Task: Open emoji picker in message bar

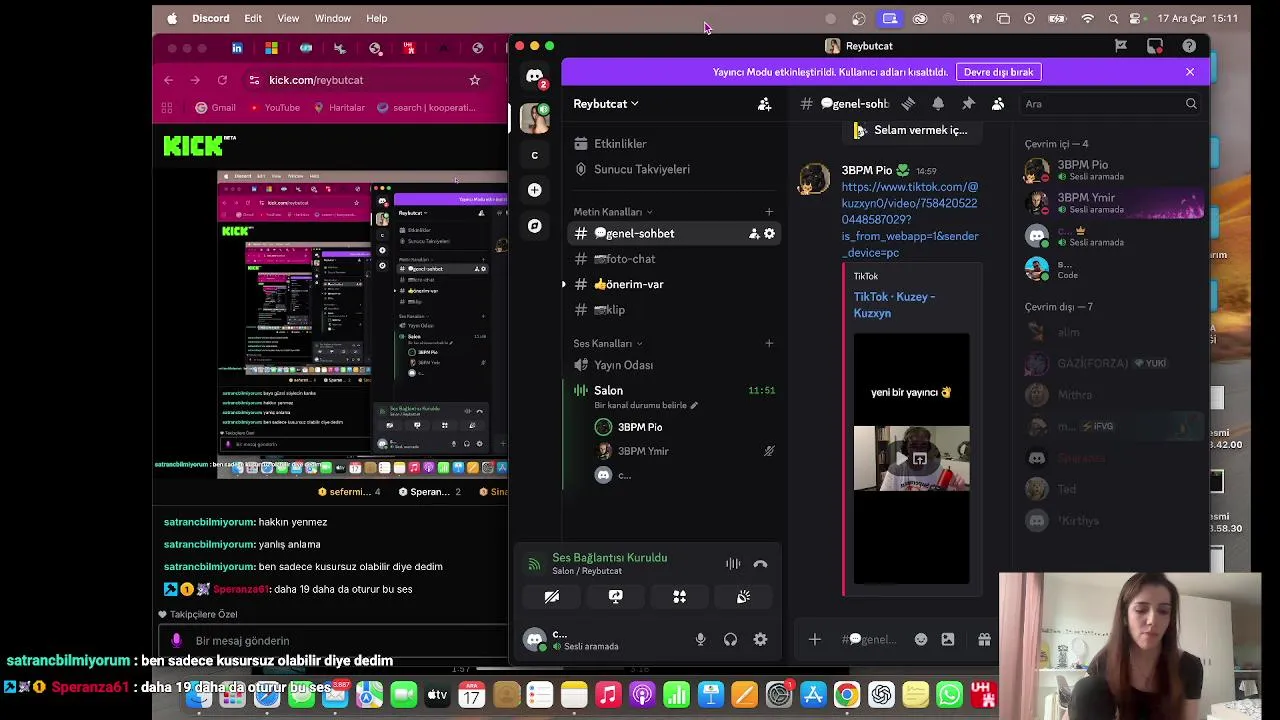Action: pyautogui.click(x=921, y=640)
